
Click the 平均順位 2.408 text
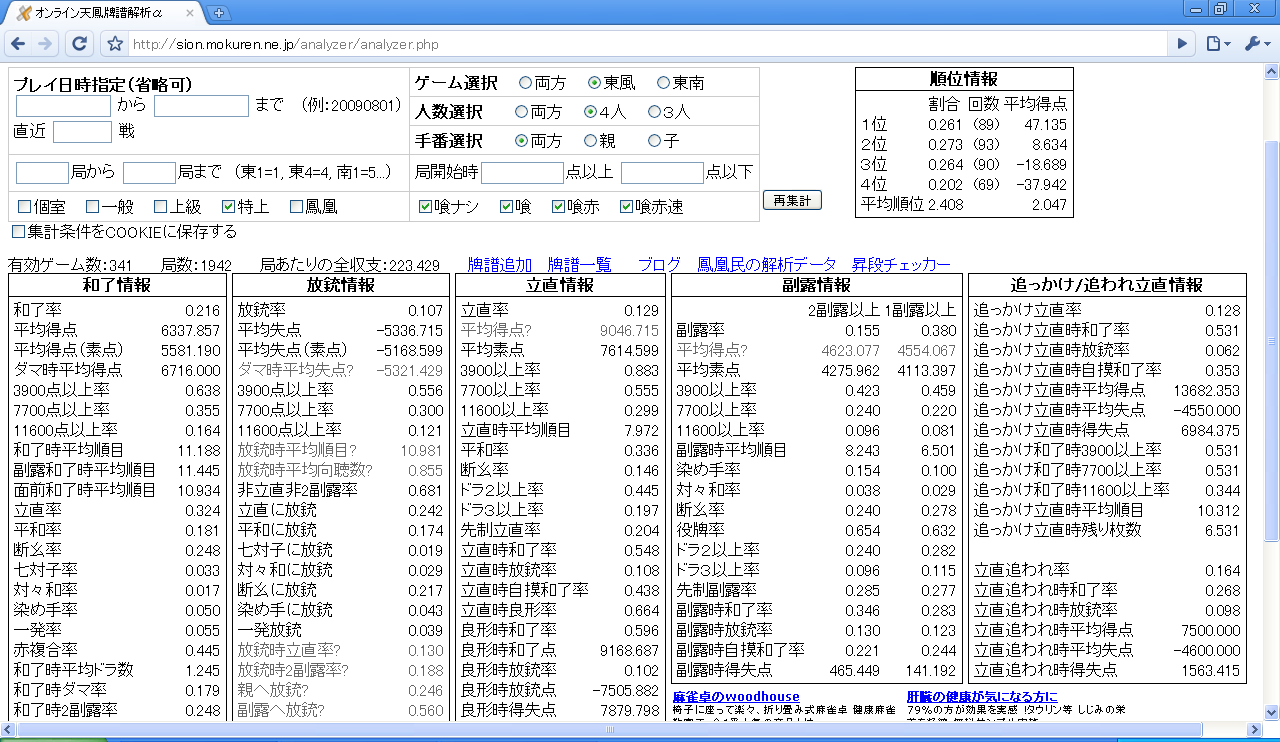[910, 205]
